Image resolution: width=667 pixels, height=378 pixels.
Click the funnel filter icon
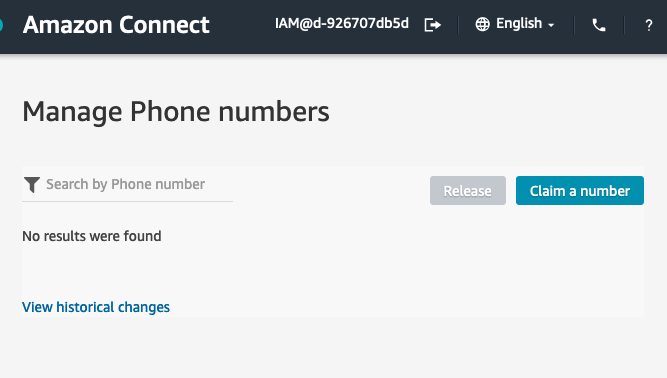click(x=32, y=185)
